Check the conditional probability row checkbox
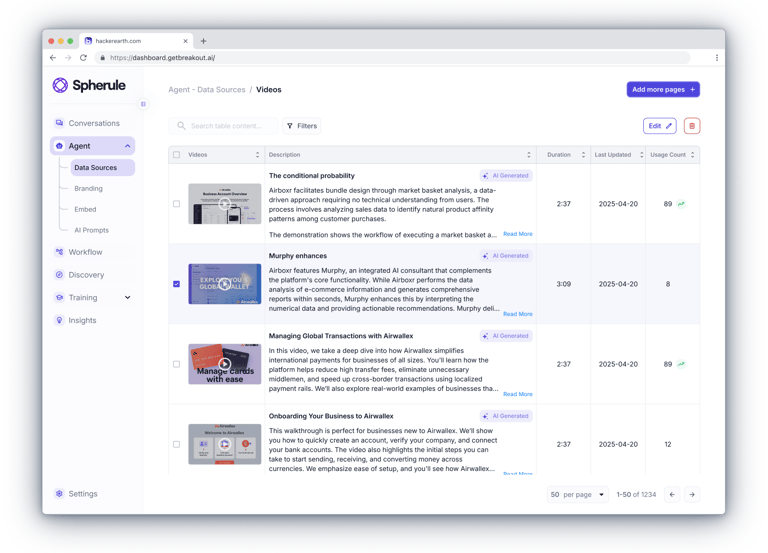 click(x=176, y=204)
